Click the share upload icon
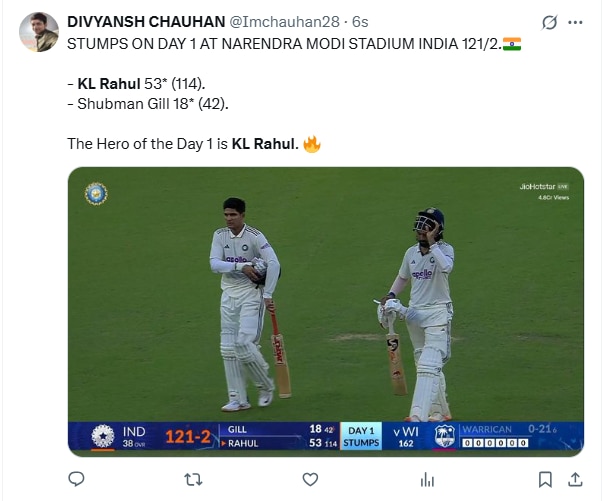 coord(574,480)
